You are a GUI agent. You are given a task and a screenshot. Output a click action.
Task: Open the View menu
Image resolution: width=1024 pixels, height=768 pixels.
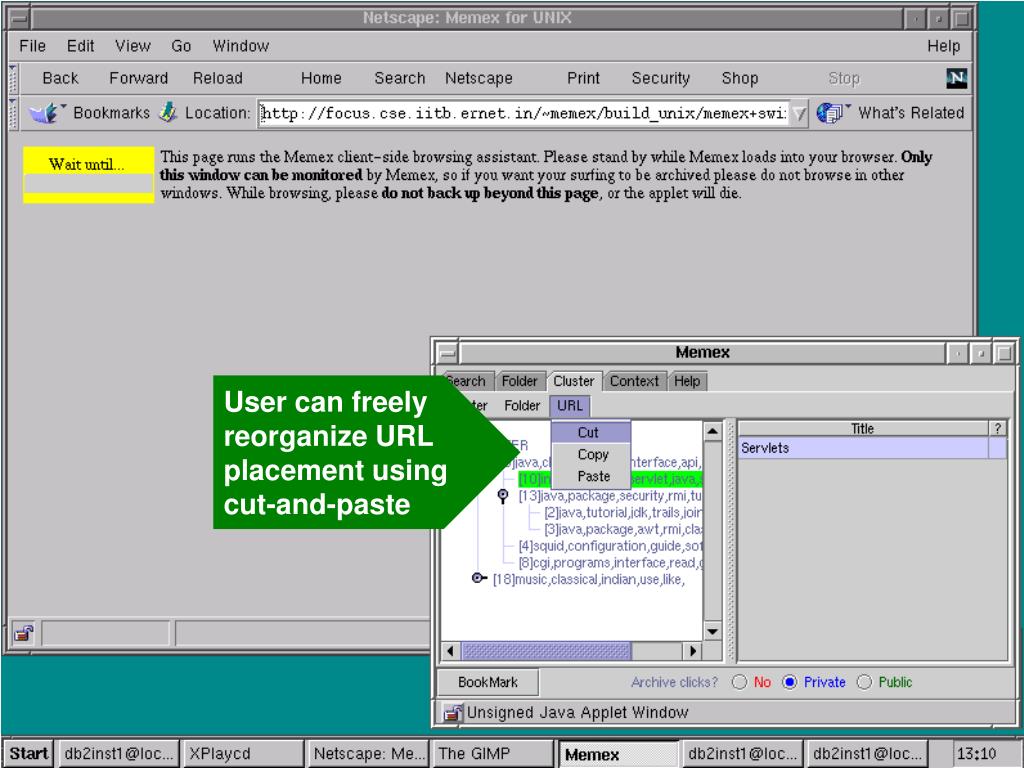pos(133,46)
